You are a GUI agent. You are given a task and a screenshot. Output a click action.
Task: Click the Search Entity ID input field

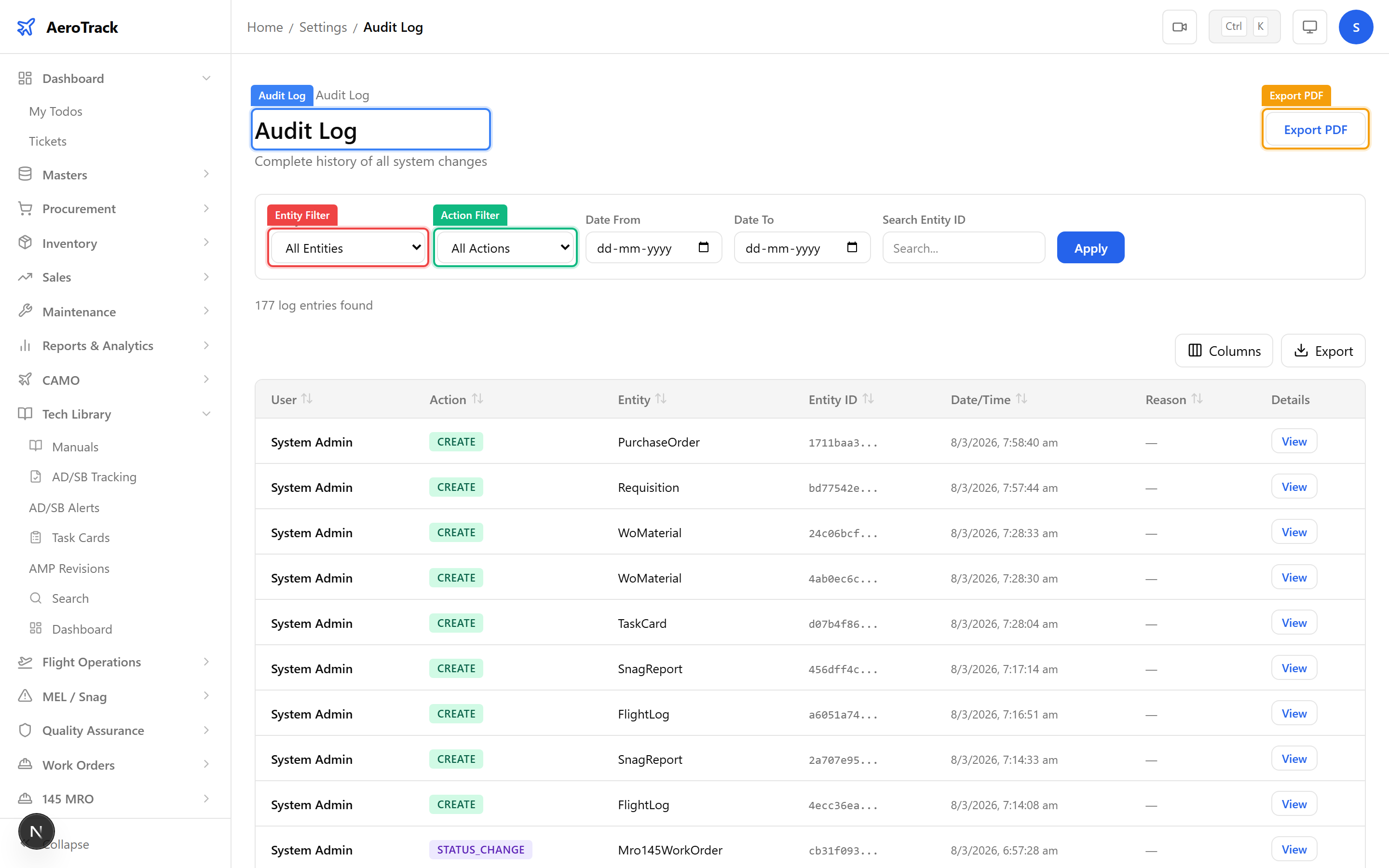click(963, 247)
